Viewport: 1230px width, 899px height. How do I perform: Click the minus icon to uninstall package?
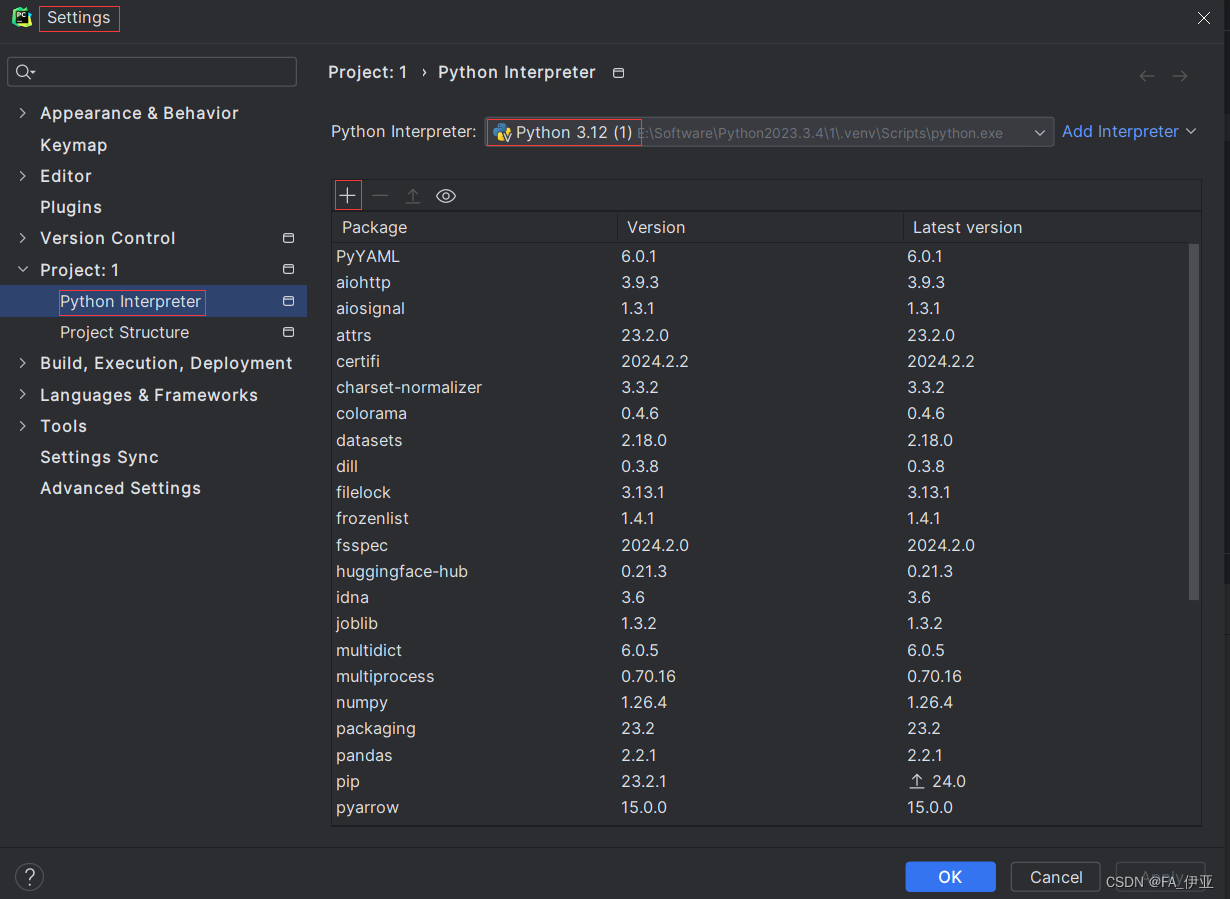click(x=380, y=196)
